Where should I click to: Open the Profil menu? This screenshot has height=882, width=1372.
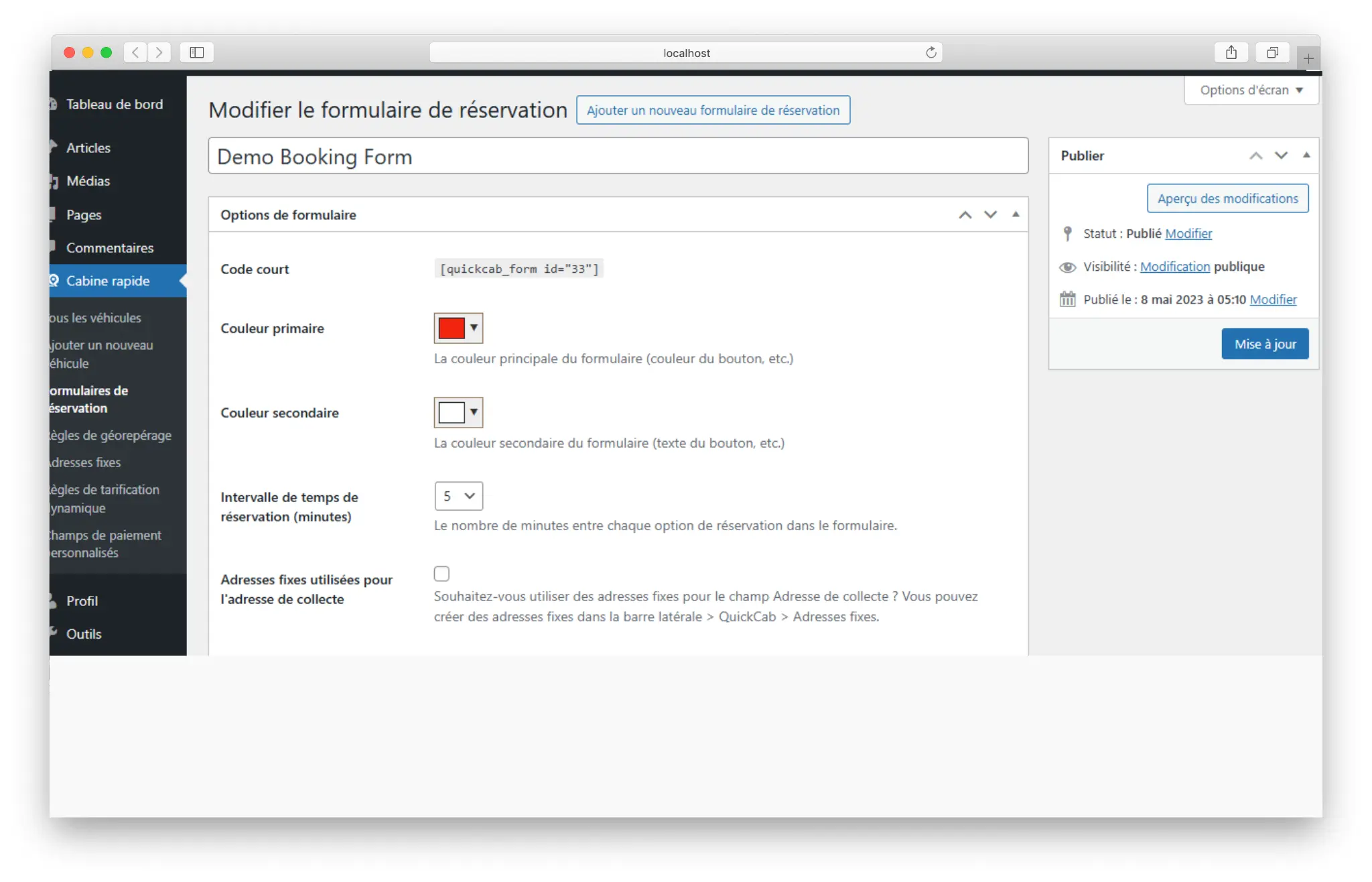(82, 601)
